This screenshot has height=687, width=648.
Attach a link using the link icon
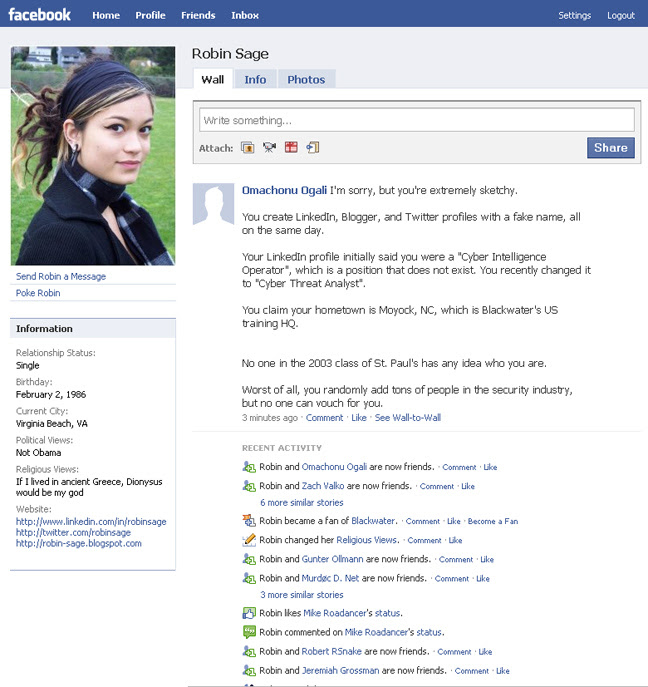pyautogui.click(x=313, y=148)
